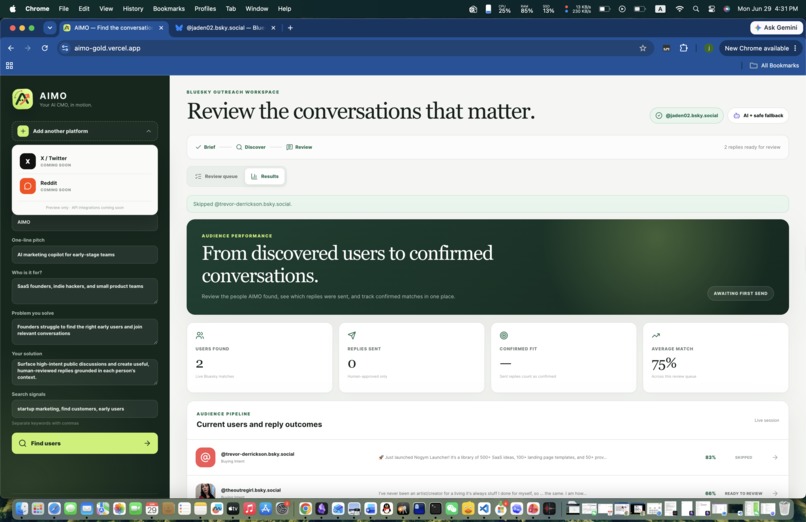Open the tab search dropdown arrow

click(49, 28)
